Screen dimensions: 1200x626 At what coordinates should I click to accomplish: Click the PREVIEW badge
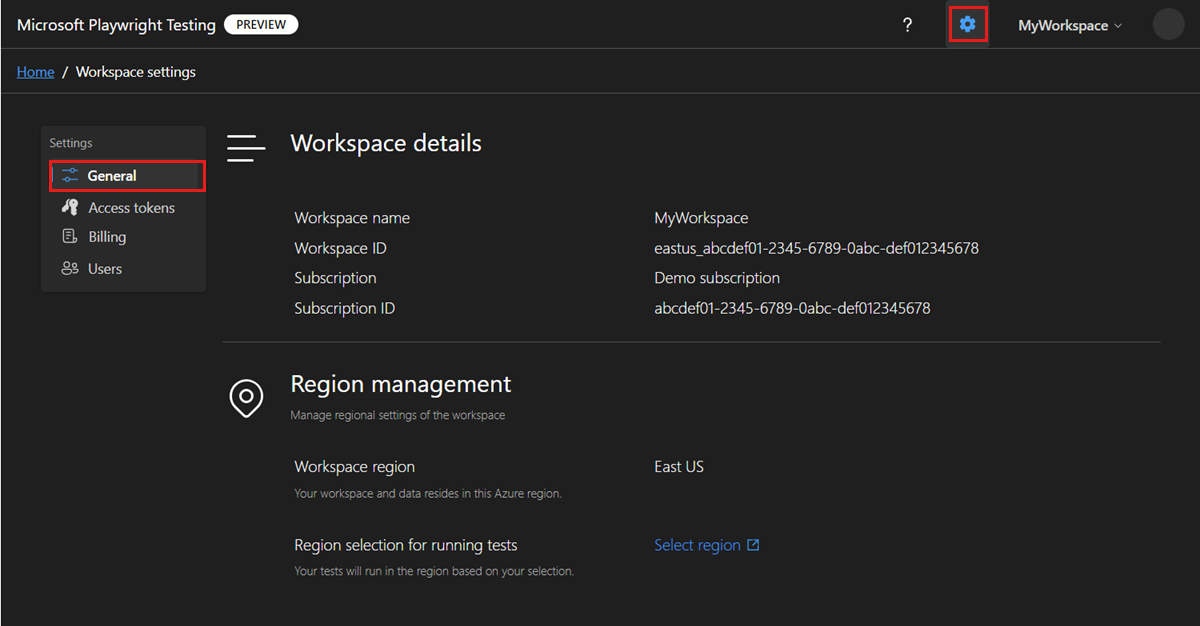click(x=261, y=25)
